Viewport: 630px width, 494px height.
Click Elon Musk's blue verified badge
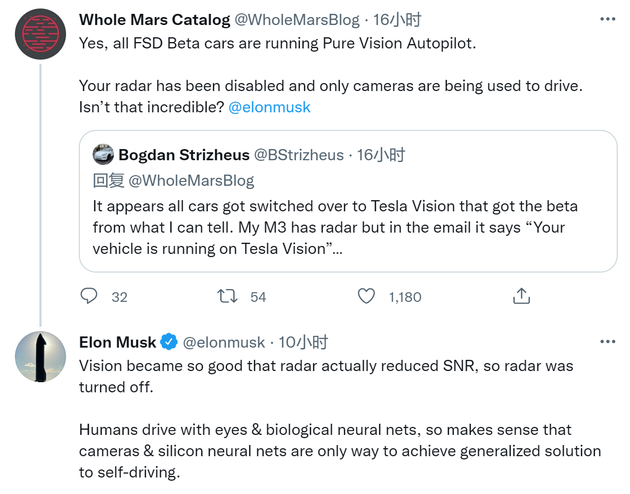pos(170,342)
